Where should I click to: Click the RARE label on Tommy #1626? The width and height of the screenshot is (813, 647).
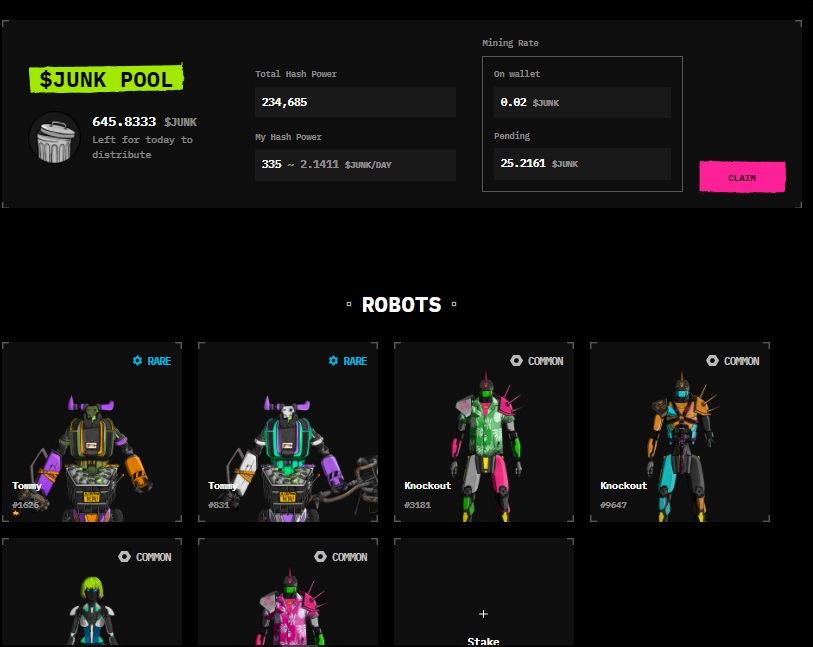pyautogui.click(x=159, y=361)
